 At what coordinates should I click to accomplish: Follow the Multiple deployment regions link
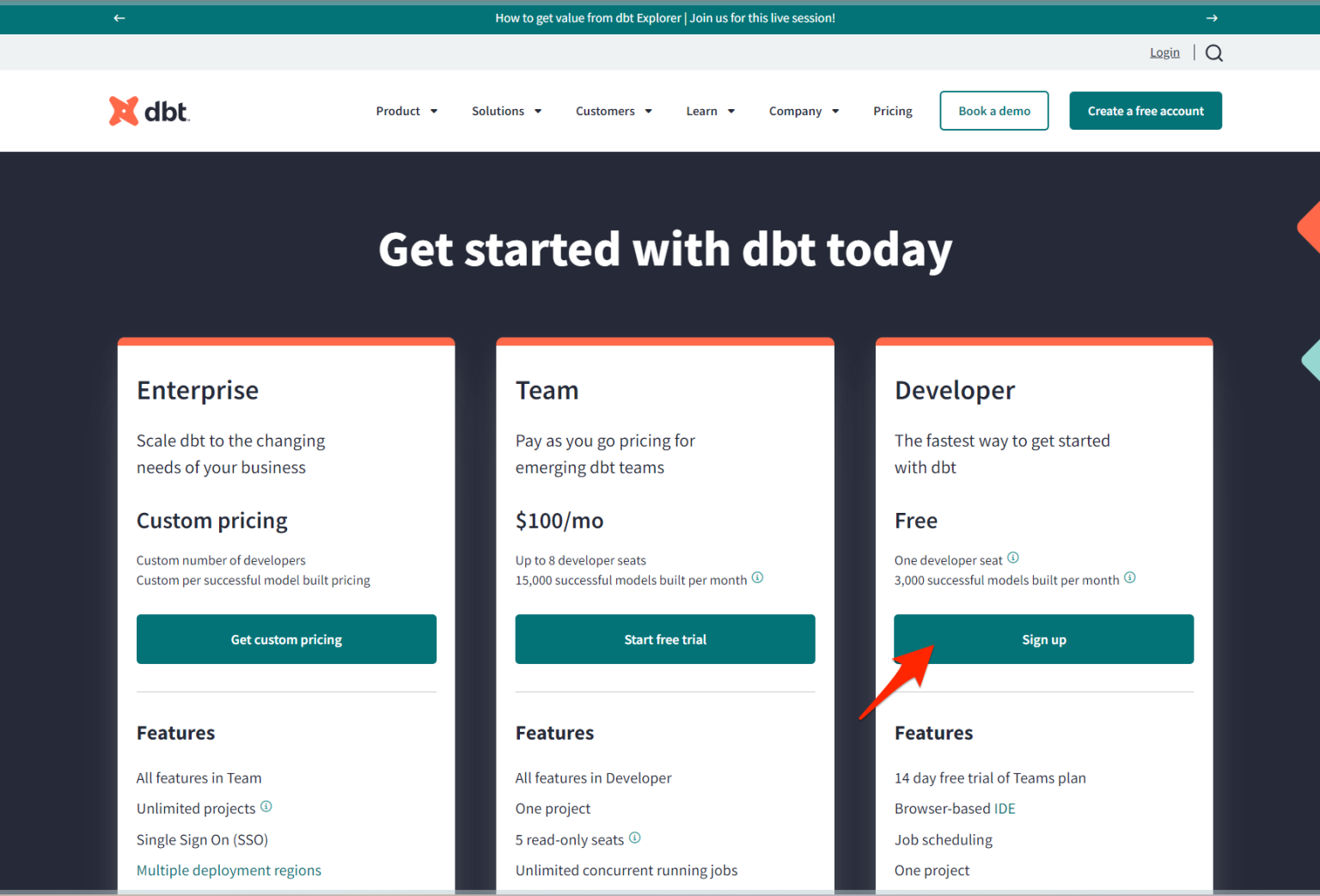(x=229, y=870)
